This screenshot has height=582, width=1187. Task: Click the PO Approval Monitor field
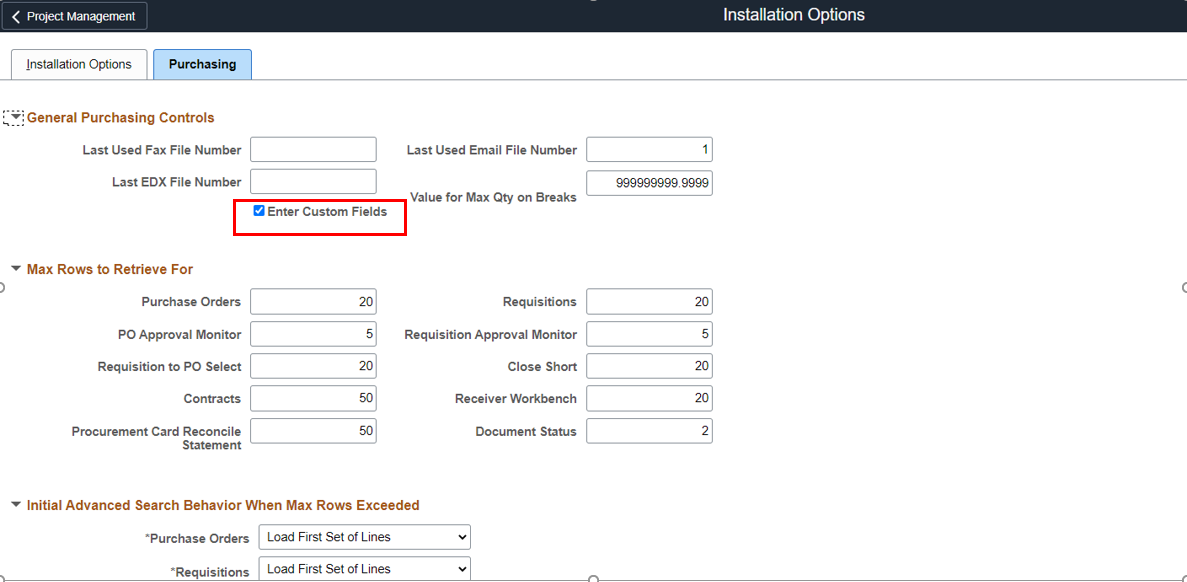coord(313,334)
